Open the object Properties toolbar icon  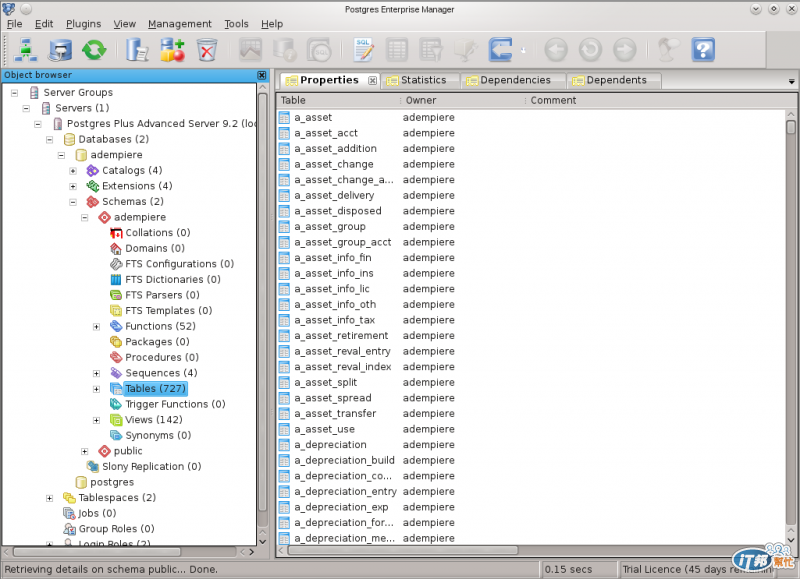137,50
